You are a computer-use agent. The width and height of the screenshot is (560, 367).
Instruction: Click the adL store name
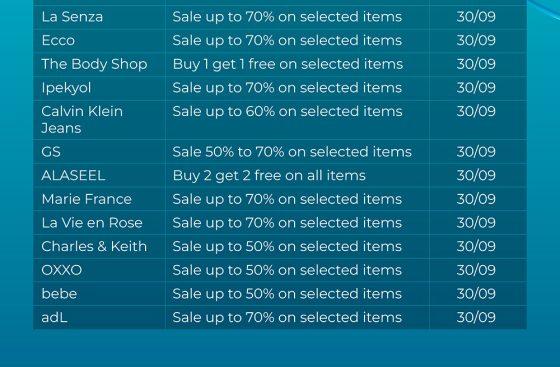54,317
